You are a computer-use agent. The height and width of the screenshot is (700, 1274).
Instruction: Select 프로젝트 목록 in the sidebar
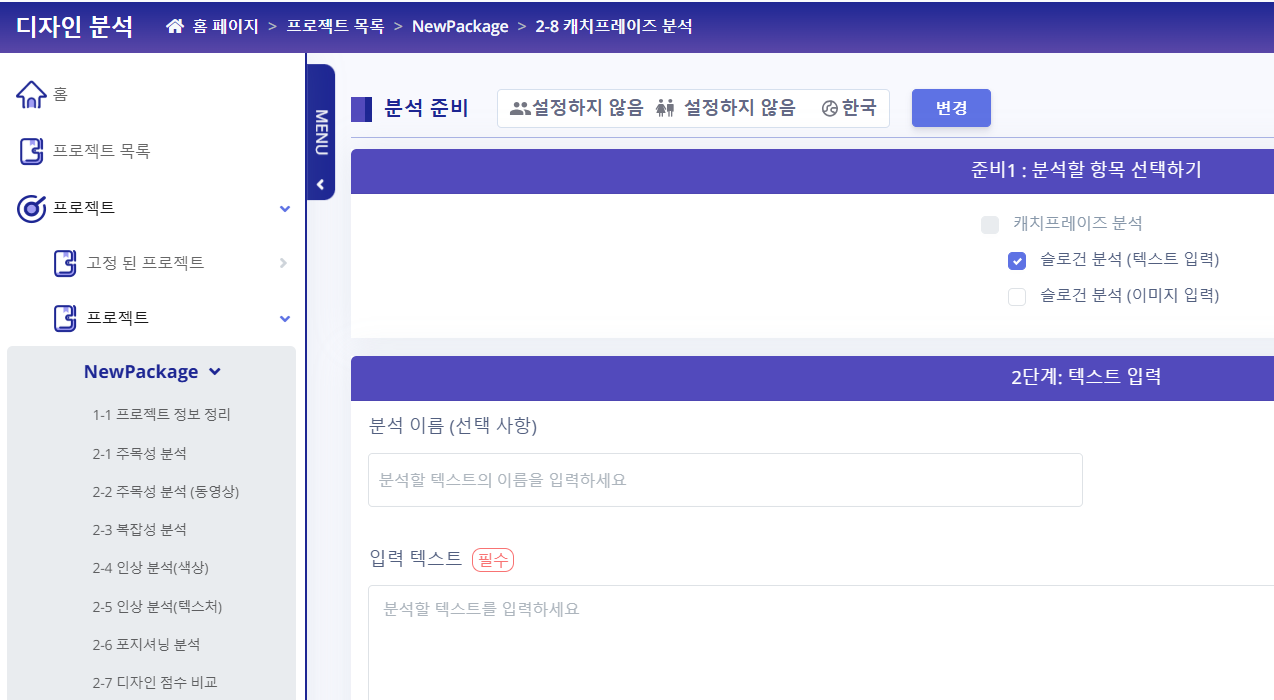pos(101,151)
